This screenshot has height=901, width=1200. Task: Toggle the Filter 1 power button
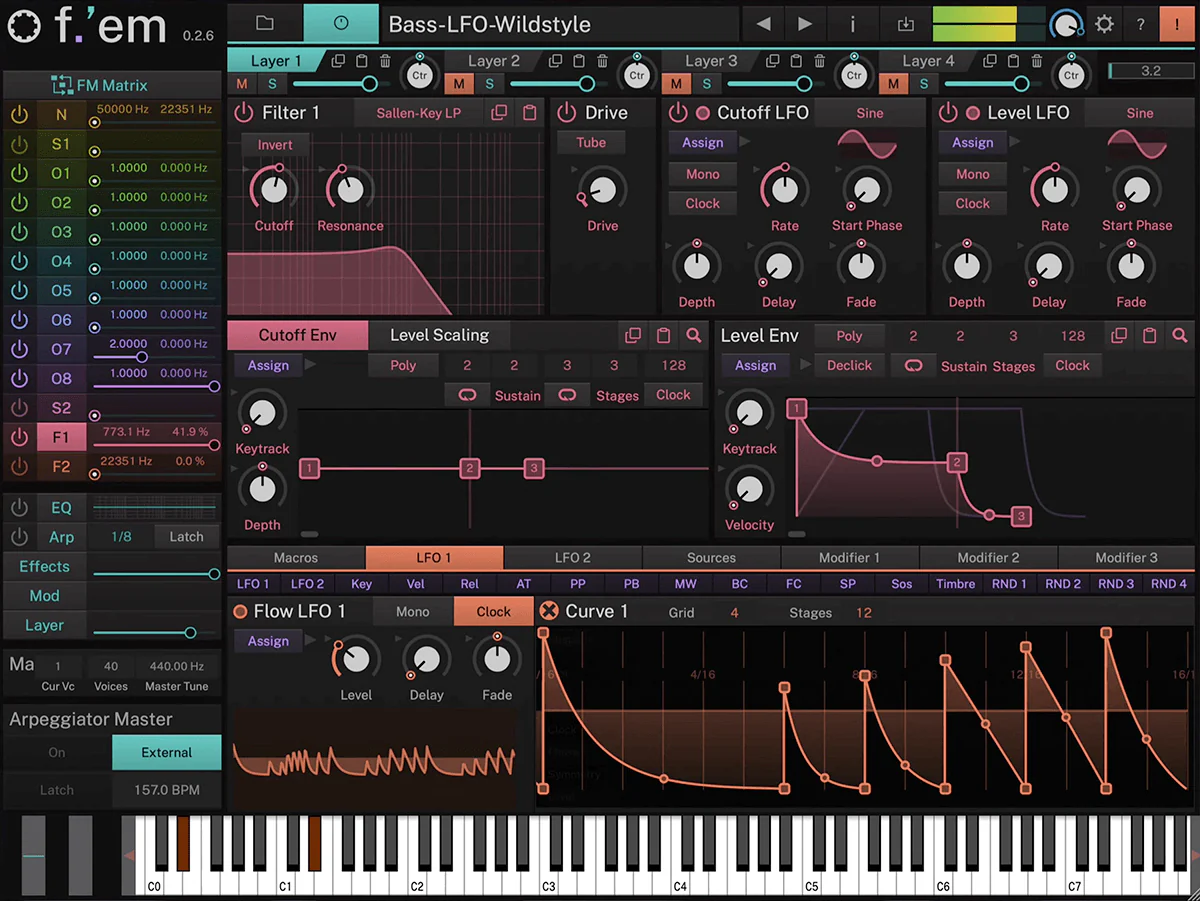click(244, 113)
